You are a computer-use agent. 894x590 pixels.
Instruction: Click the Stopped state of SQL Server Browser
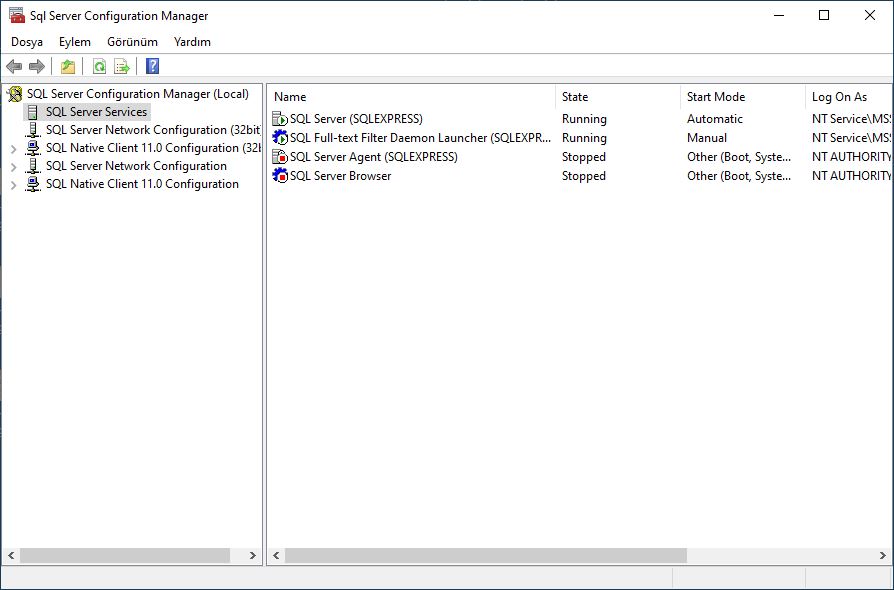tap(583, 176)
